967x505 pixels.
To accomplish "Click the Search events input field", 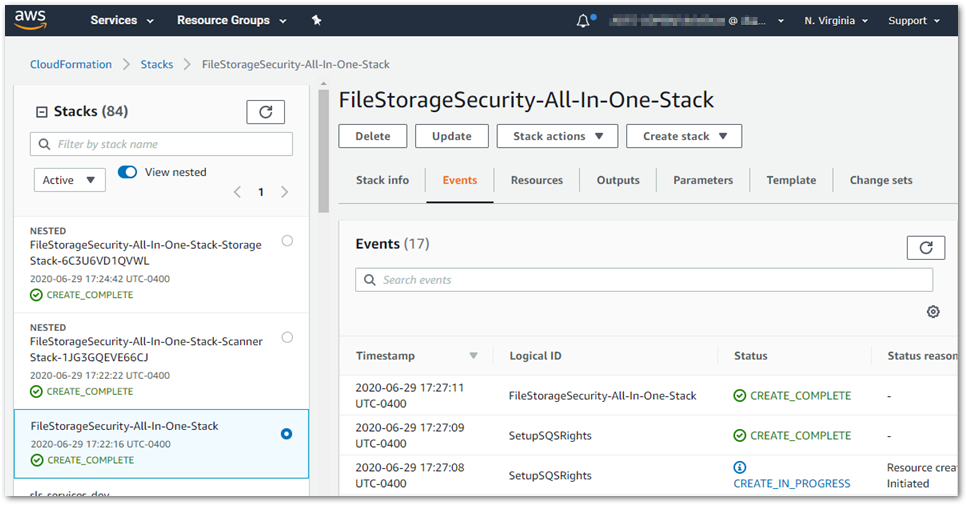I will [x=644, y=280].
